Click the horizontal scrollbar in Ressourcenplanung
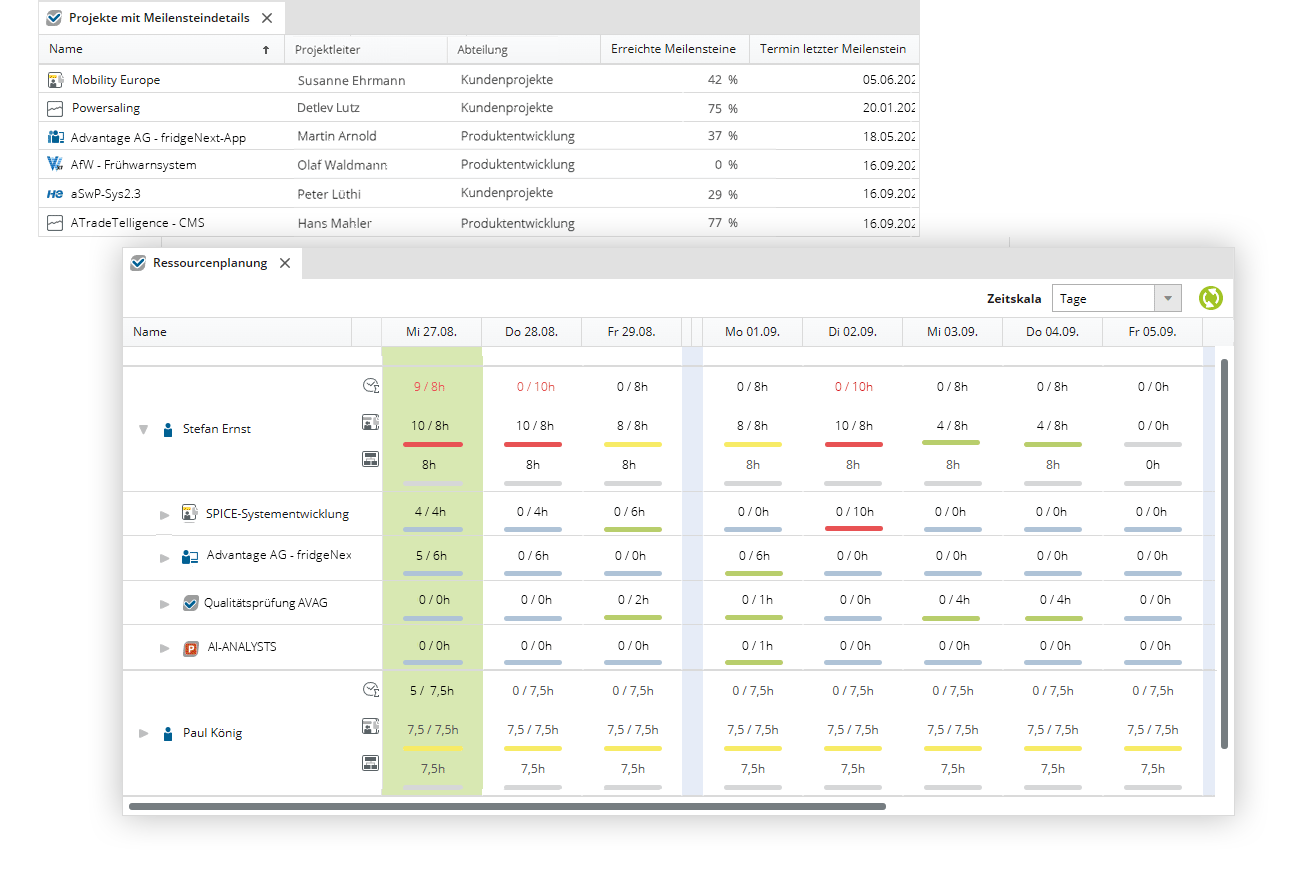The width and height of the screenshot is (1312, 875). pos(507,806)
